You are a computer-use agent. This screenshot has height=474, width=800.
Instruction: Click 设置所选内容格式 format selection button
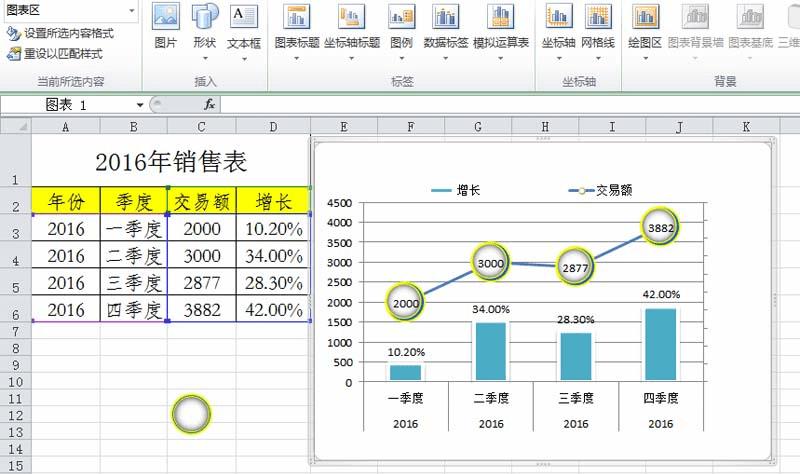point(60,34)
